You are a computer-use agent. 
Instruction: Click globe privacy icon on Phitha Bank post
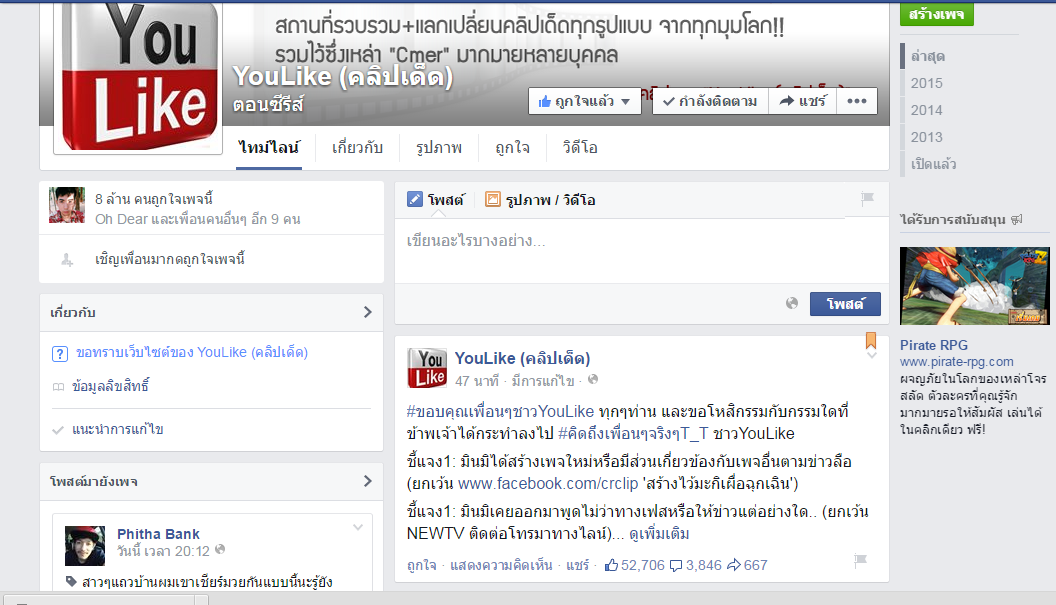[220, 550]
